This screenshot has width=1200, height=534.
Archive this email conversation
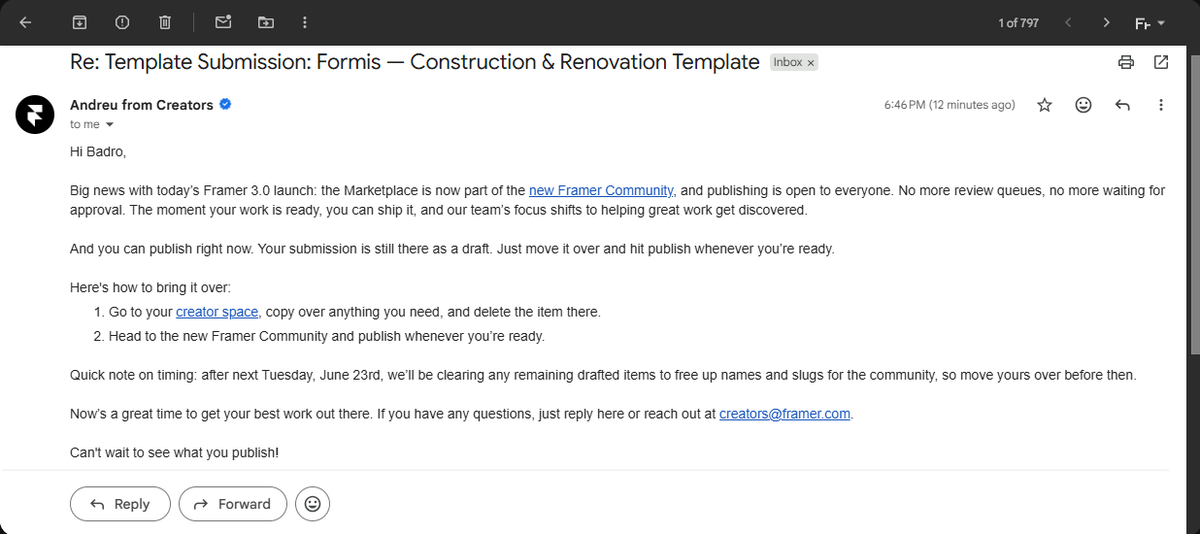80,22
